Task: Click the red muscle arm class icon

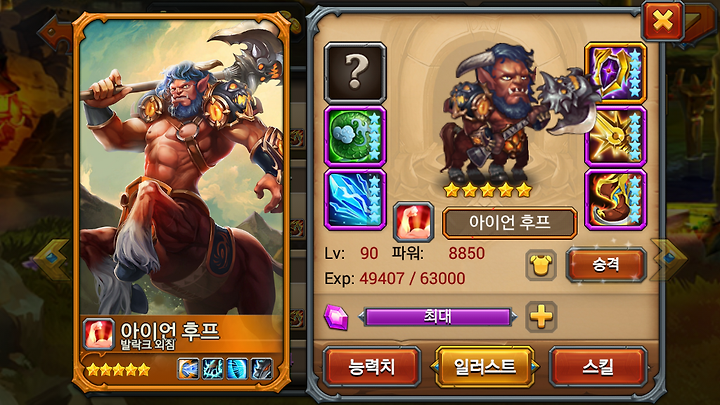Action: [x=414, y=222]
